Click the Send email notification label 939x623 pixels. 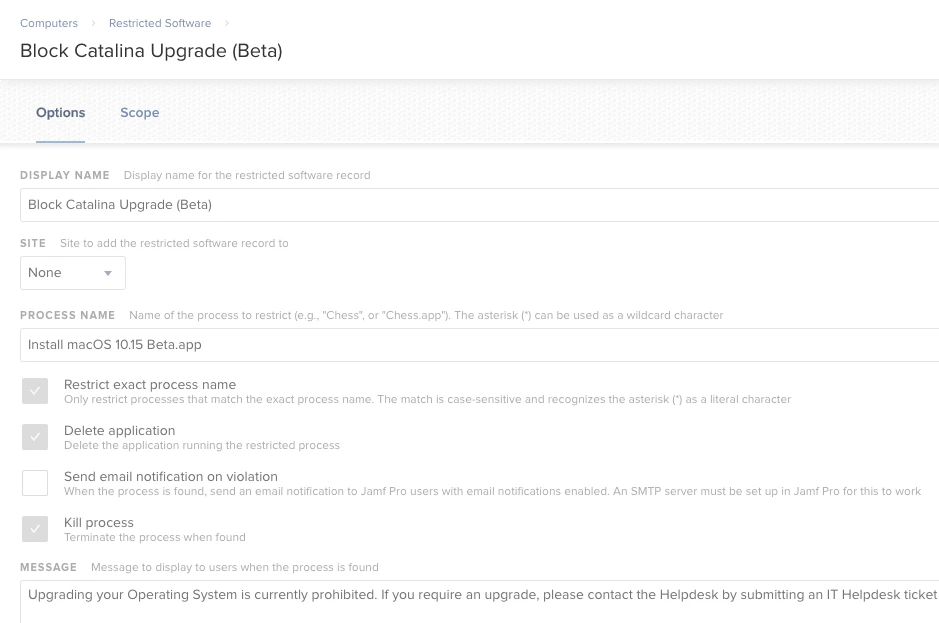point(171,477)
